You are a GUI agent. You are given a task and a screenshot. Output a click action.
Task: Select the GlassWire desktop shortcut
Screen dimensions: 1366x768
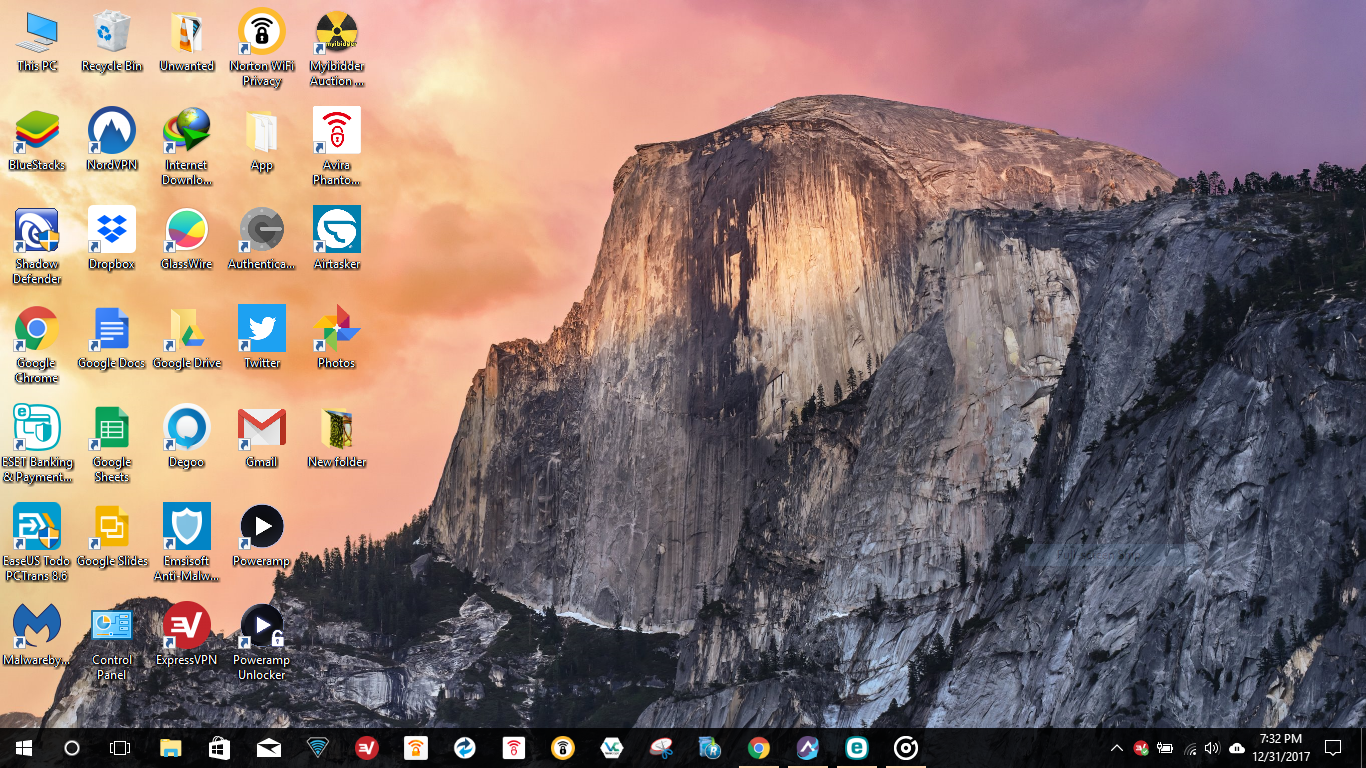pos(187,239)
